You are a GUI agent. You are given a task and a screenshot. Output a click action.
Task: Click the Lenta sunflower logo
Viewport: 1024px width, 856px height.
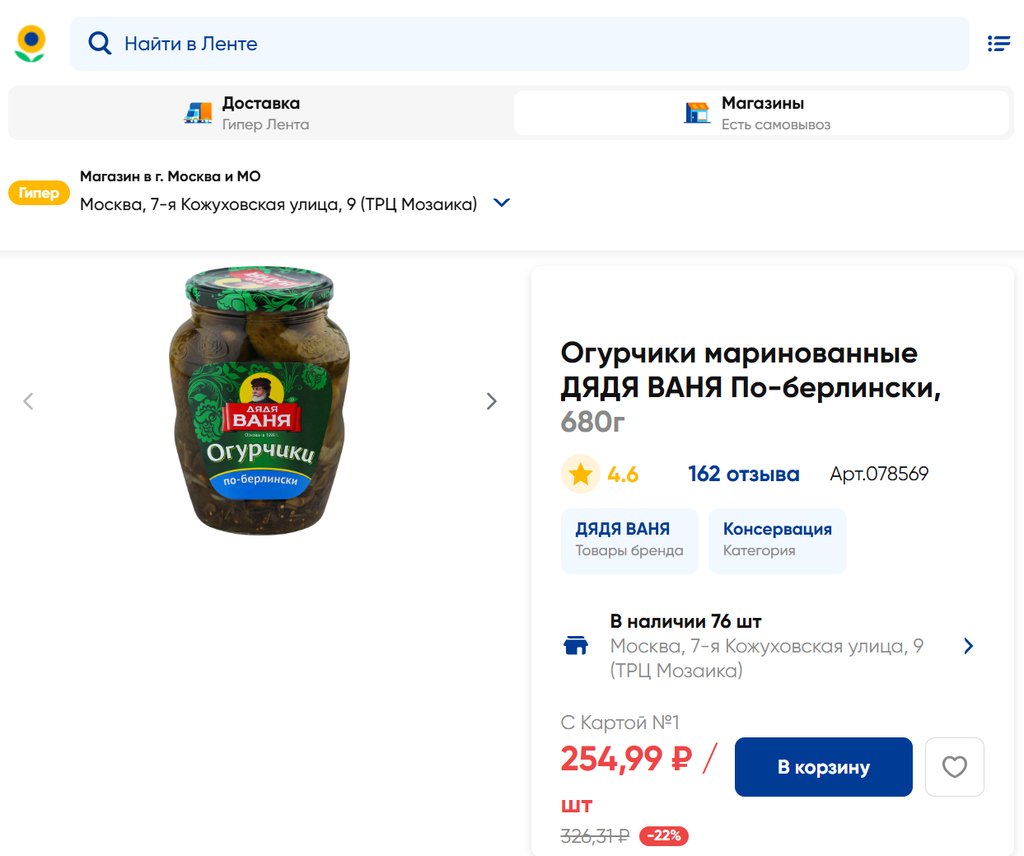31,44
